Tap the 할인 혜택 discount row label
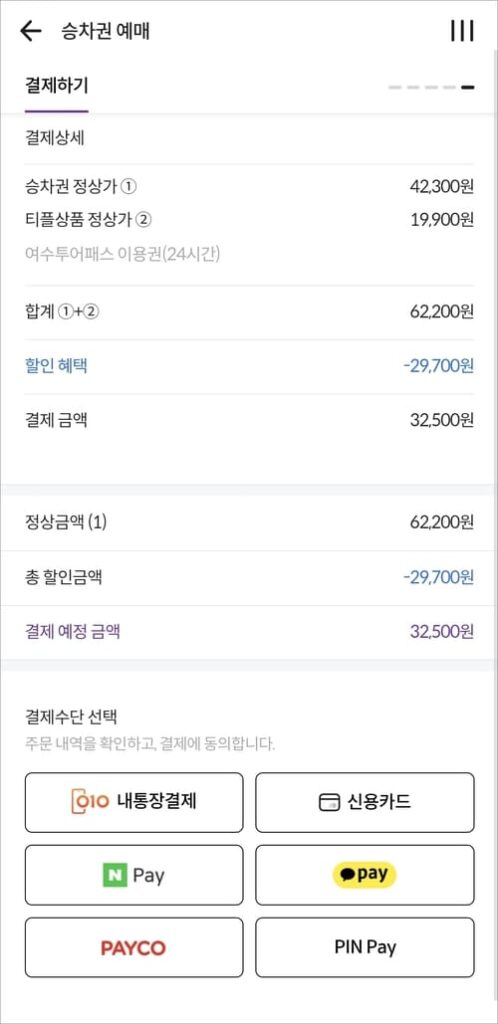Image resolution: width=498 pixels, height=1024 pixels. tap(56, 366)
